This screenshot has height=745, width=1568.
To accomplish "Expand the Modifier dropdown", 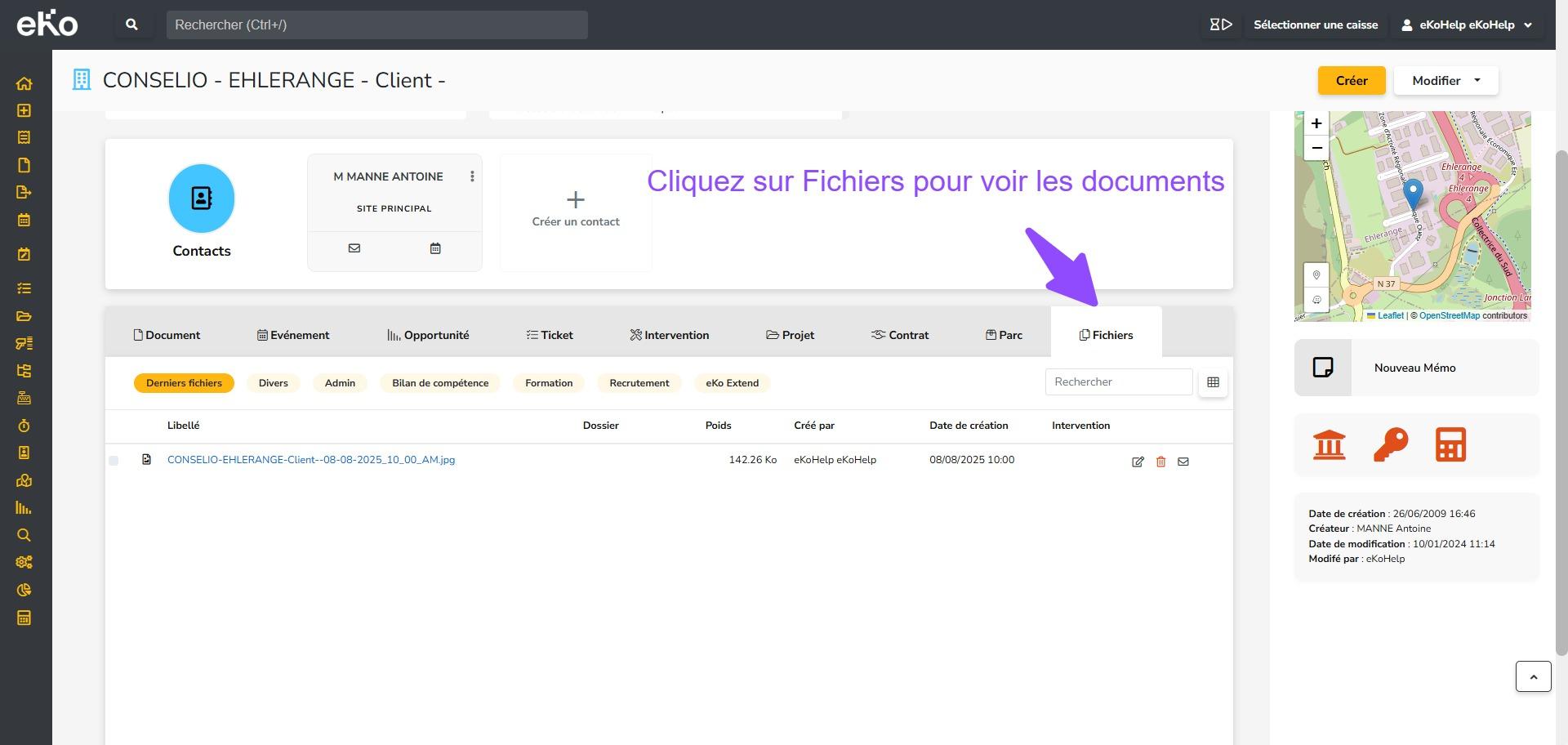I will 1445,81.
